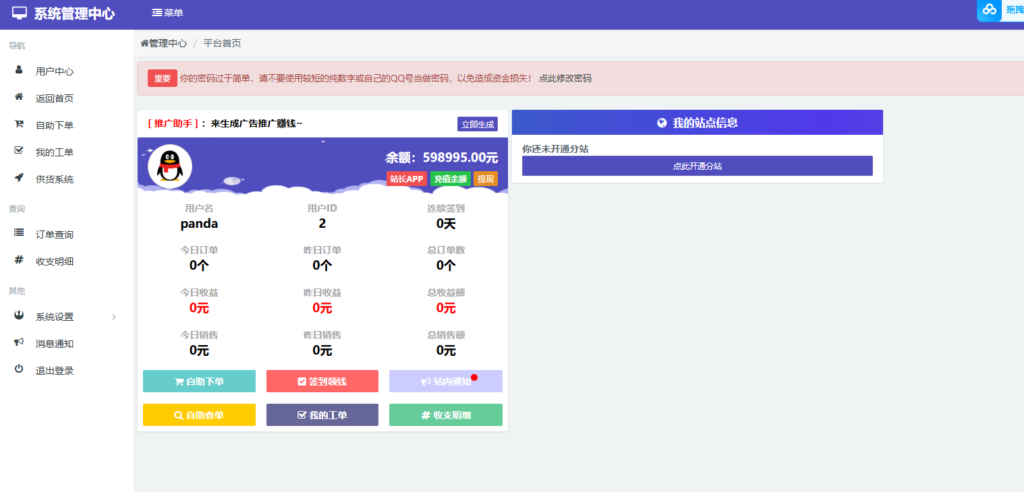
Task: Click the 用户ID label
Action: (322, 208)
